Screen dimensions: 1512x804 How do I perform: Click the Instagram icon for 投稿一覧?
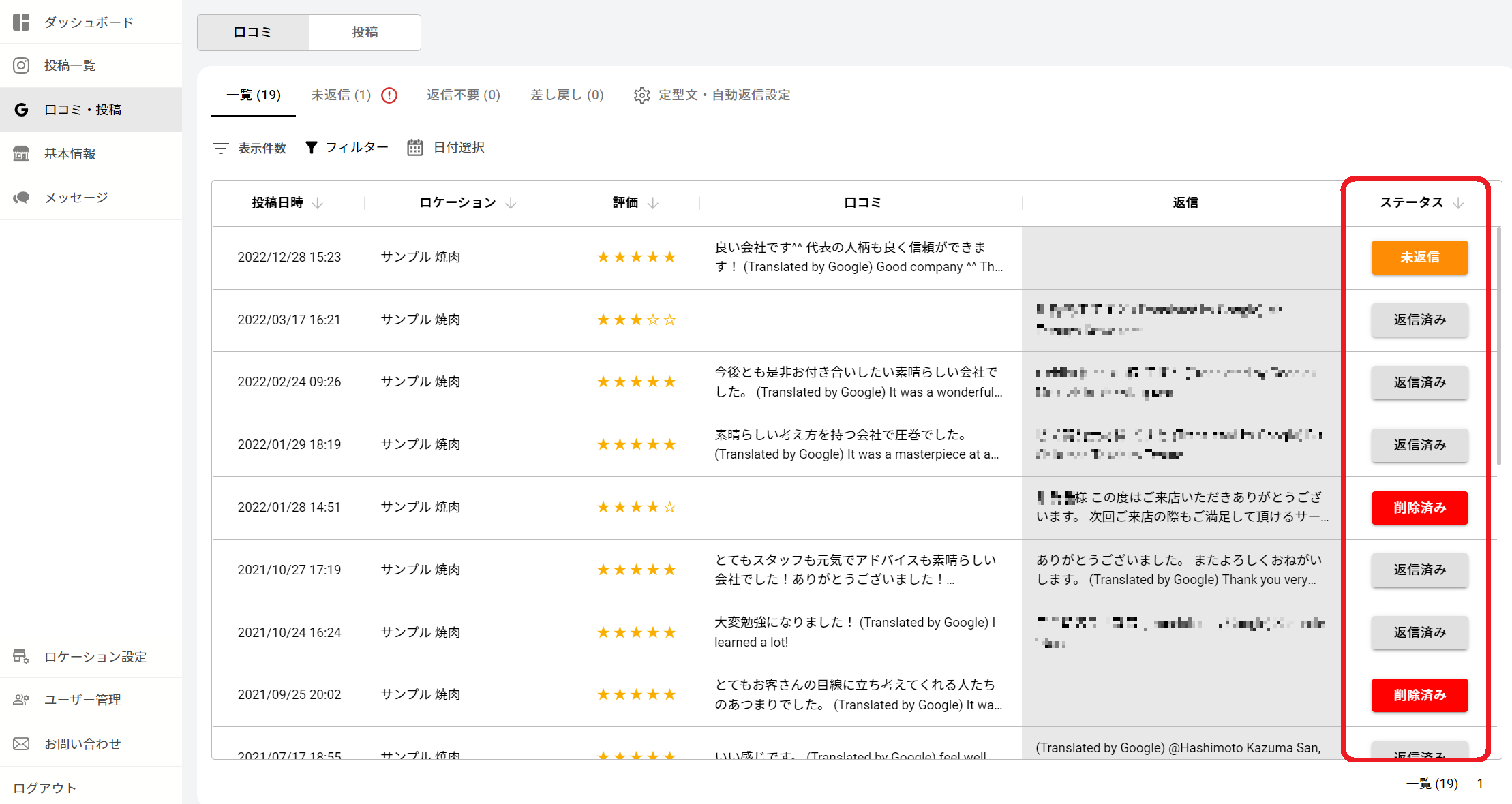coord(21,65)
